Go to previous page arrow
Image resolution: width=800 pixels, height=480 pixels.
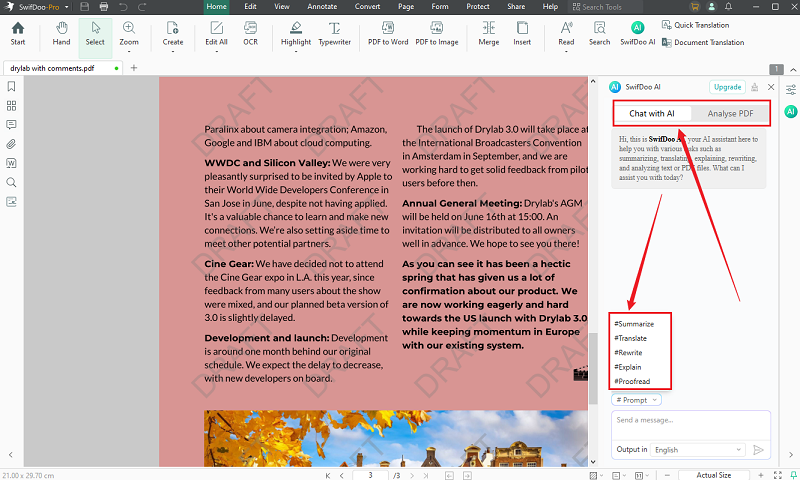point(341,475)
